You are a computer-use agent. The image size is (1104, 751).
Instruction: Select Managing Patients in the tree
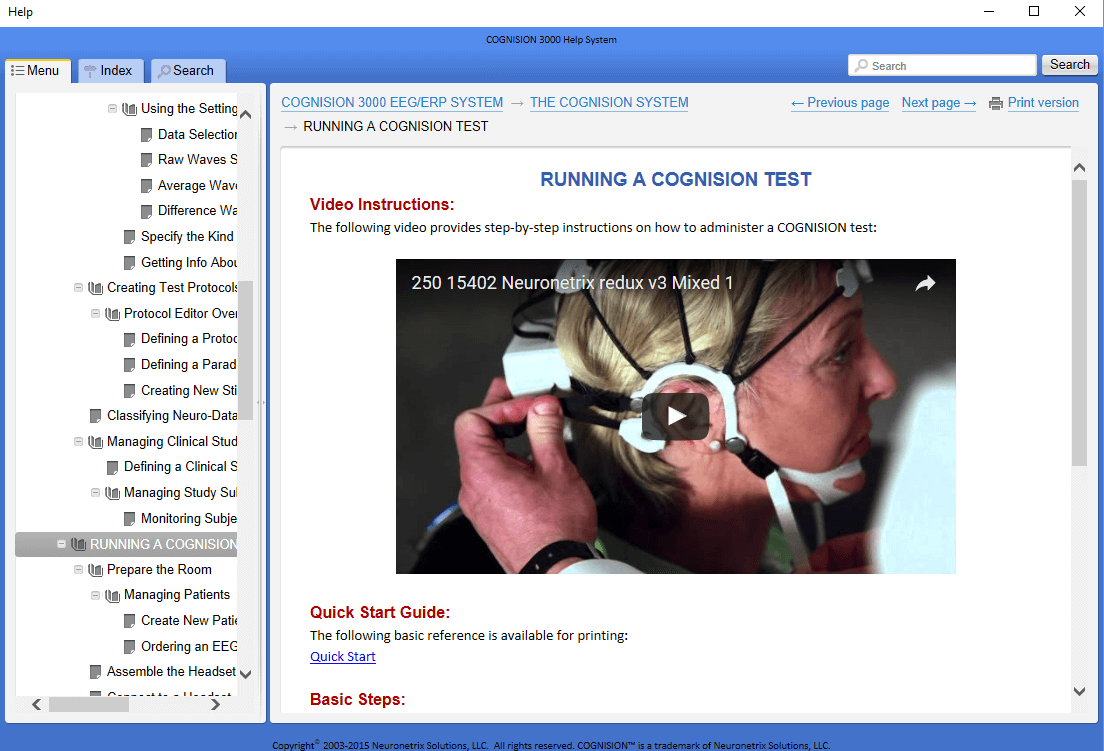[x=177, y=595]
